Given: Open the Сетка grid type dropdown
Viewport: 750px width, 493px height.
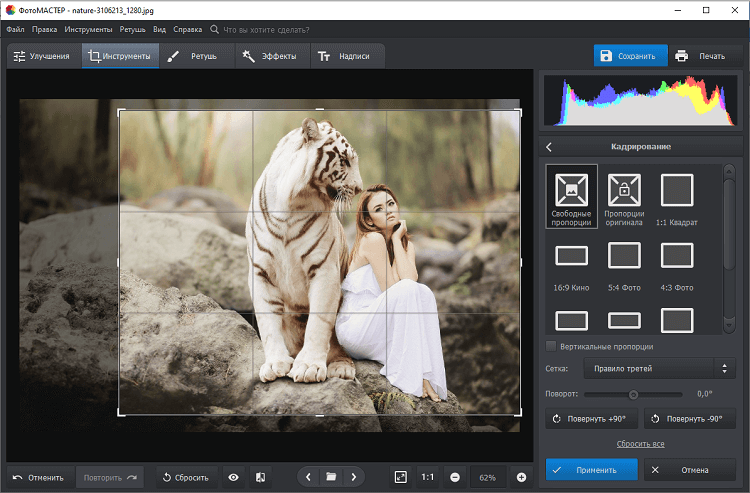Looking at the screenshot, I should coord(659,369).
